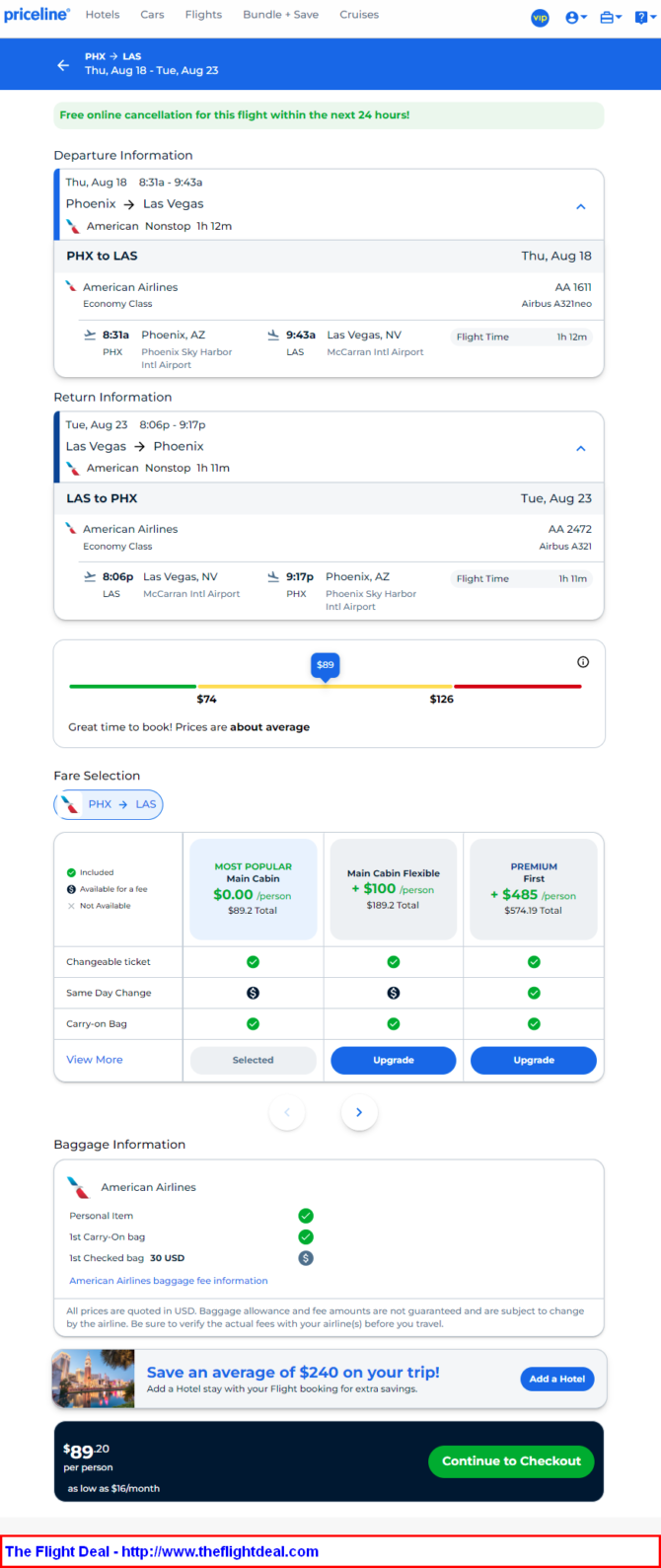Open the help question-mark menu
The height and width of the screenshot is (1568, 661).
coord(644,18)
